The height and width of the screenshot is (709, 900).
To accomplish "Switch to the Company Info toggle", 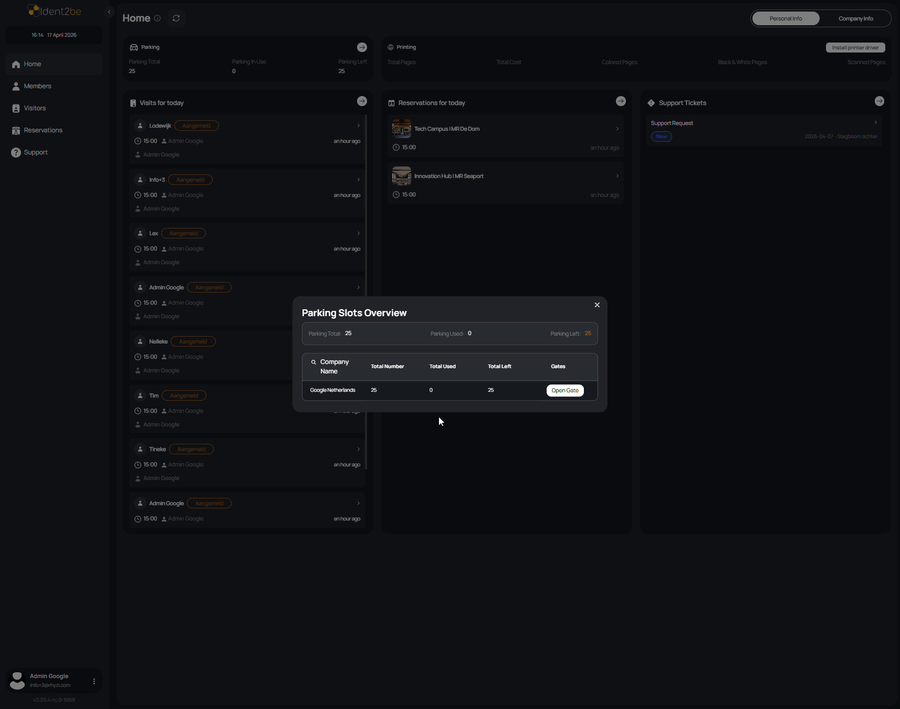I will pyautogui.click(x=855, y=18).
